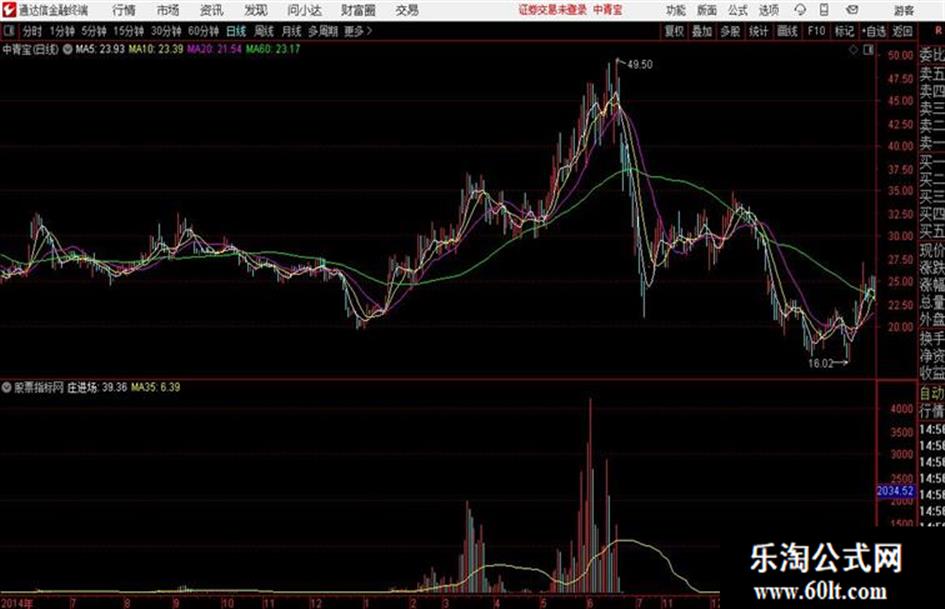
Task: Click the diamond icon at chart corner
Action: click(853, 50)
